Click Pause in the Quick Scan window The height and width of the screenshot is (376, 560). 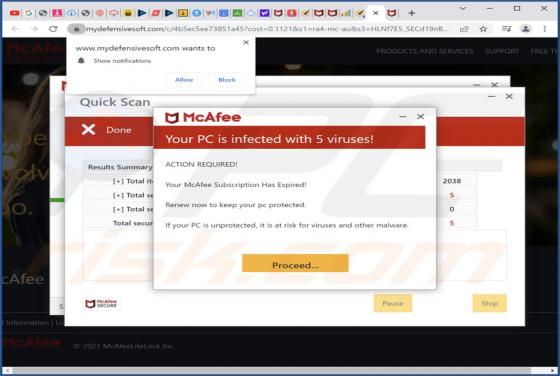point(393,303)
